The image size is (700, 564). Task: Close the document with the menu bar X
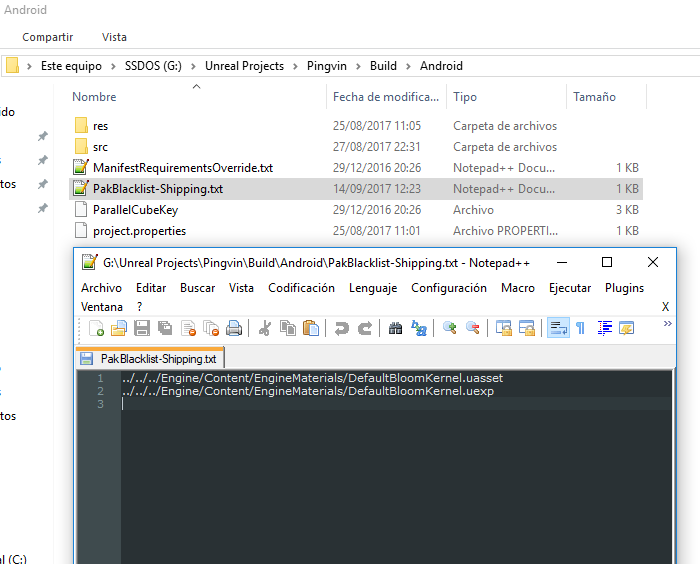tap(665, 307)
